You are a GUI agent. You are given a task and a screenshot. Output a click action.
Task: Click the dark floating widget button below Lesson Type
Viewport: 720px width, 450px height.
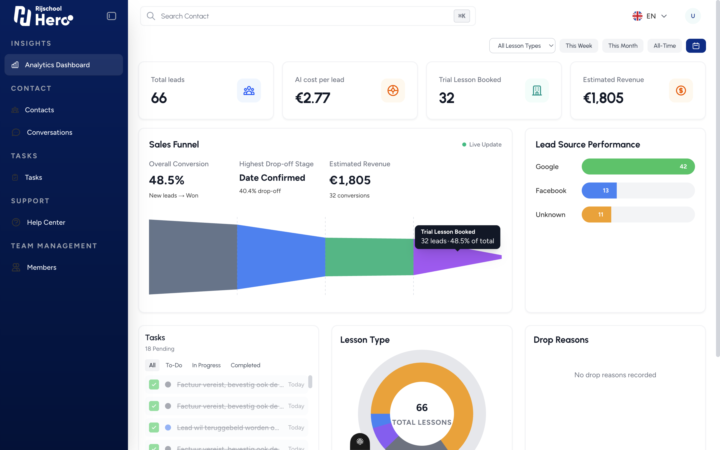360,442
